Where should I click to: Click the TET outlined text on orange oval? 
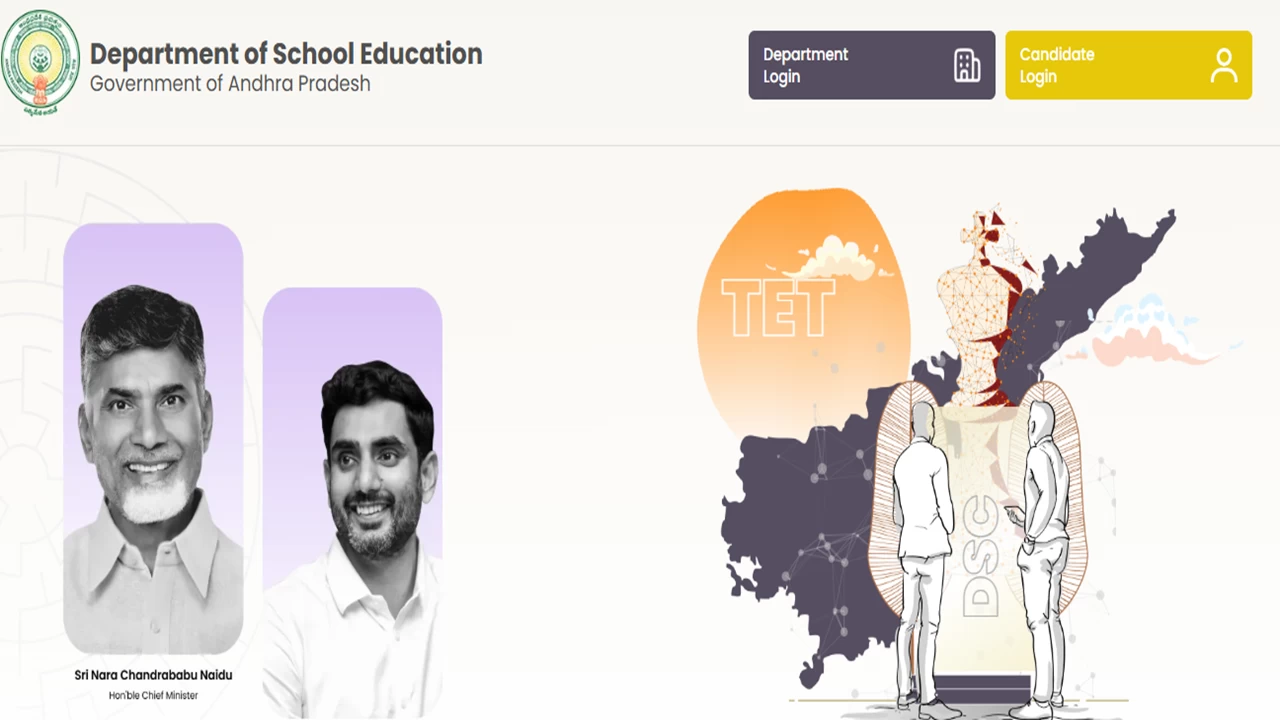tap(778, 308)
